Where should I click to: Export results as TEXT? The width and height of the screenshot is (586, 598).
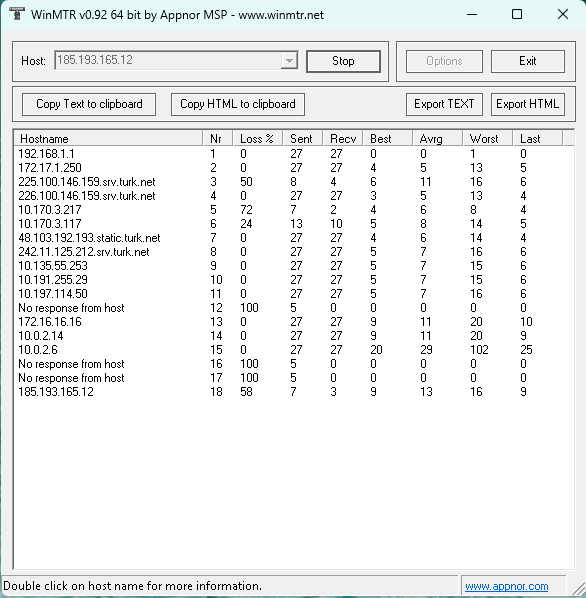pos(444,104)
